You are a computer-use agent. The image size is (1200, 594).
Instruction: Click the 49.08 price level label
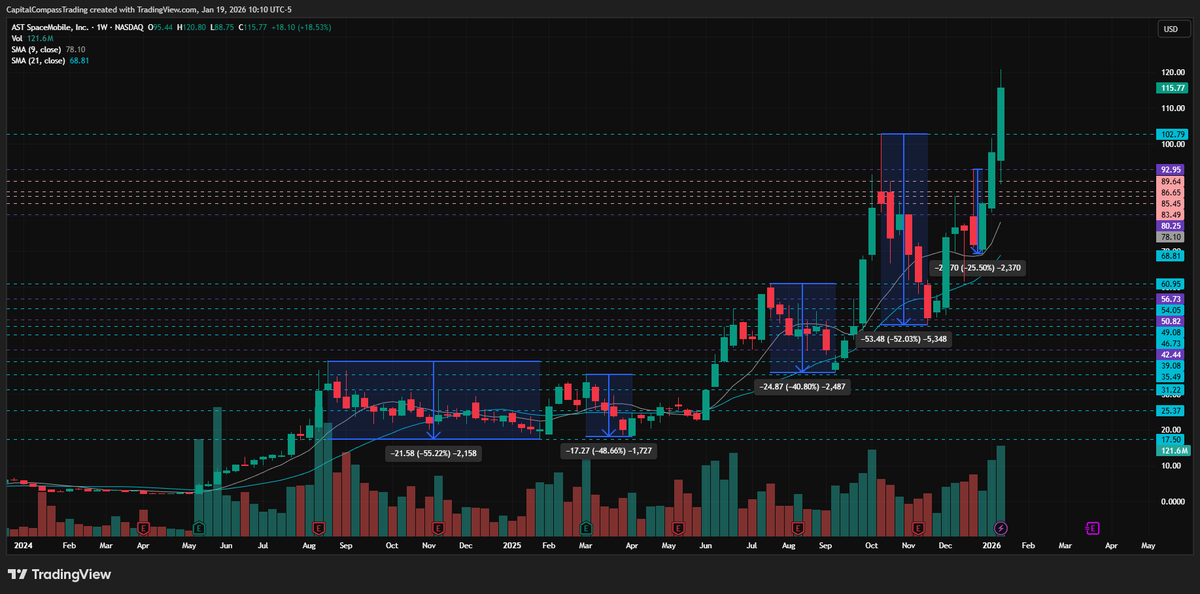point(1171,332)
